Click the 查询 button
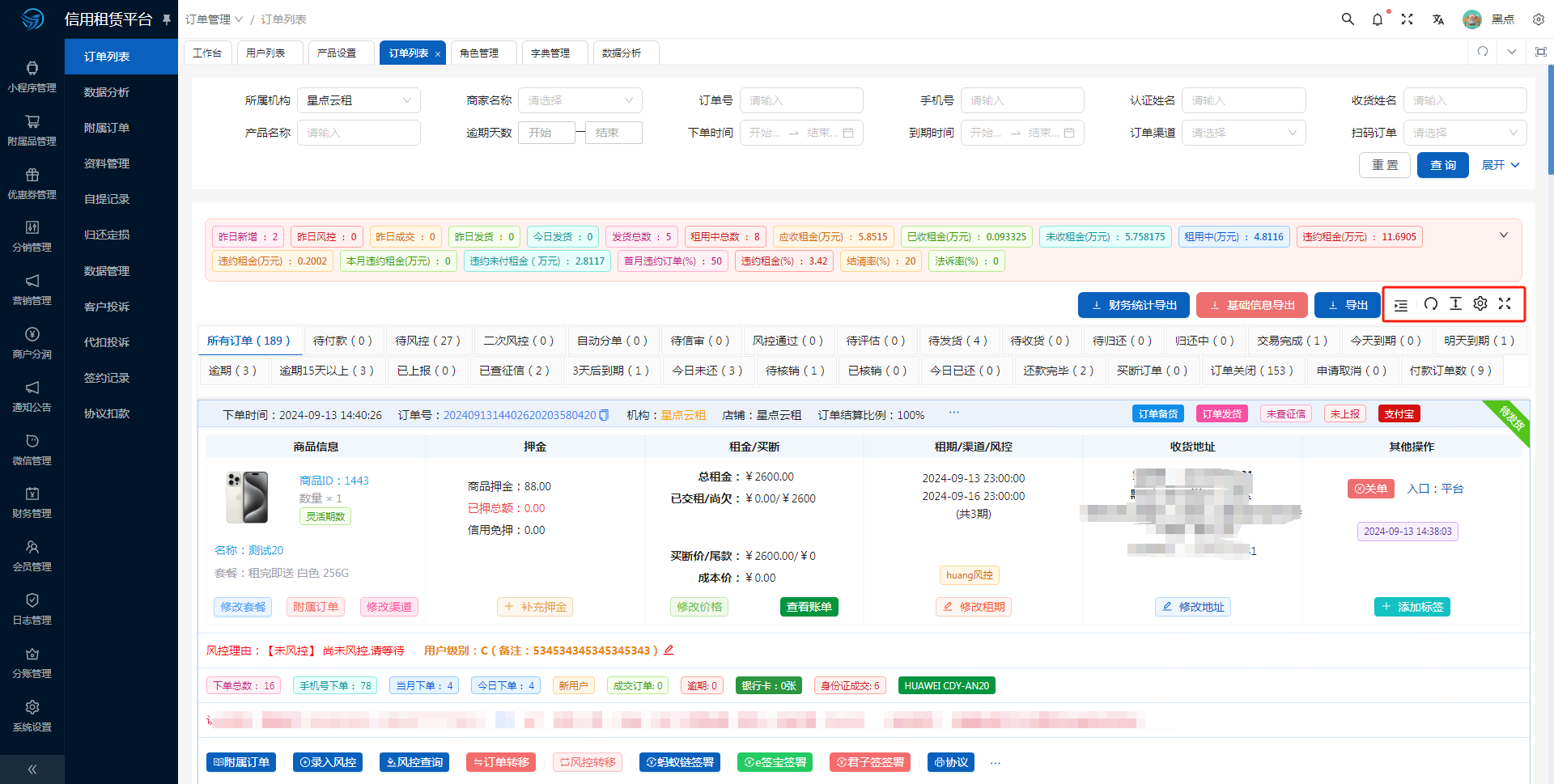1554x784 pixels. 1443,165
